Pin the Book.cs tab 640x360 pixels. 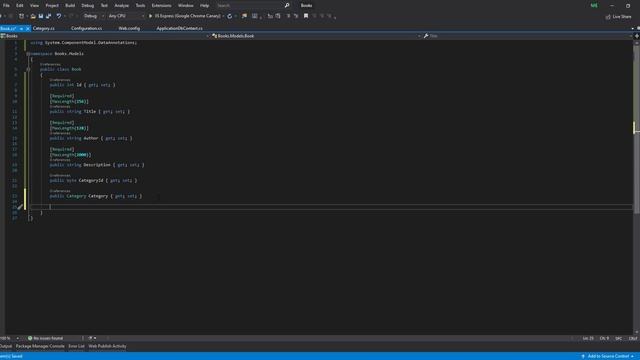21,29
